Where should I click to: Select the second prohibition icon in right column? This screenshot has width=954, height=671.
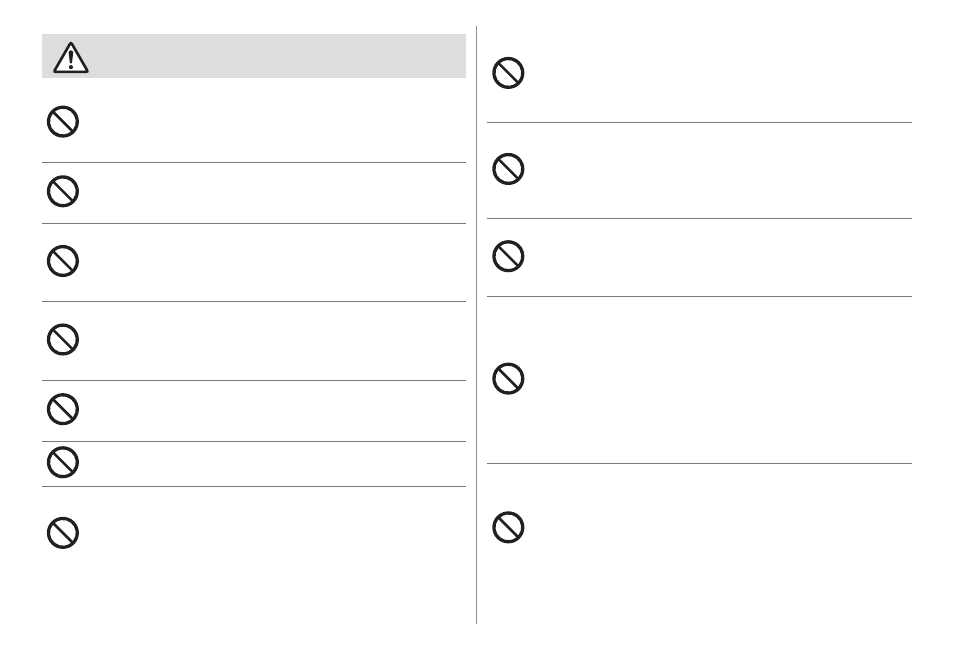[508, 169]
